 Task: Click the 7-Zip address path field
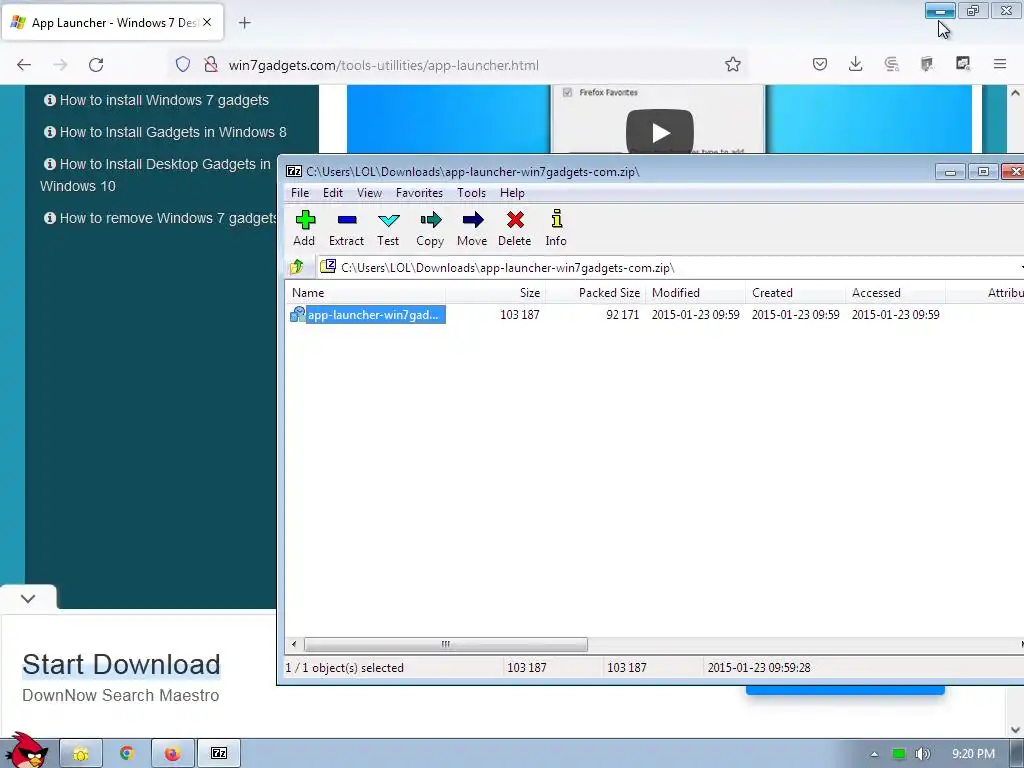669,267
